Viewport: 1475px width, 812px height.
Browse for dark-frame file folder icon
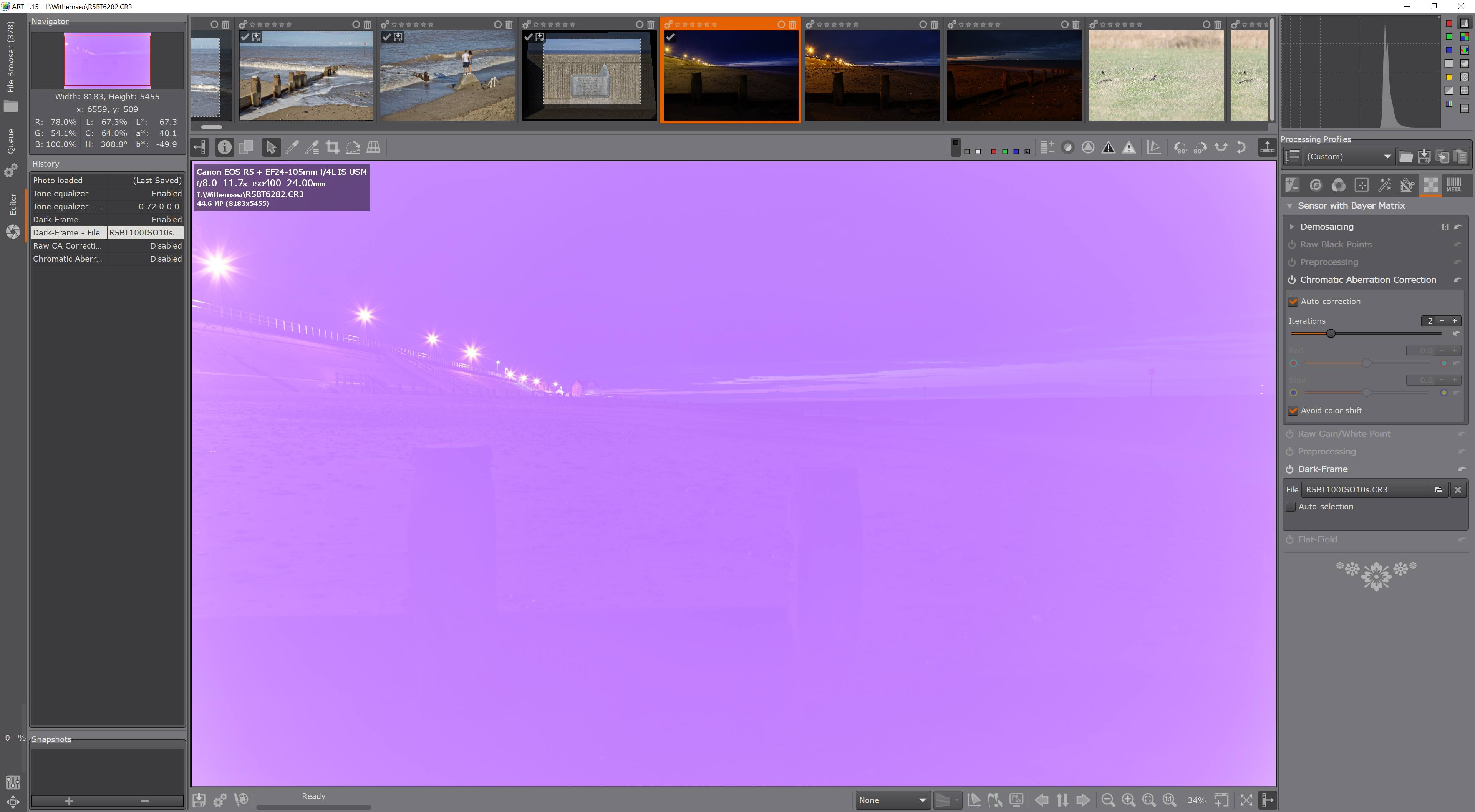pyautogui.click(x=1439, y=490)
